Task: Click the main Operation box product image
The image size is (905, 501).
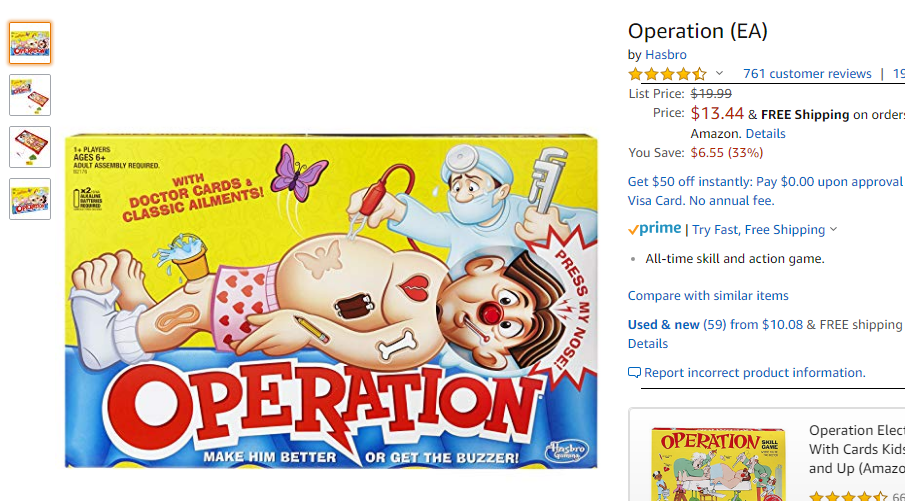Action: [331, 301]
